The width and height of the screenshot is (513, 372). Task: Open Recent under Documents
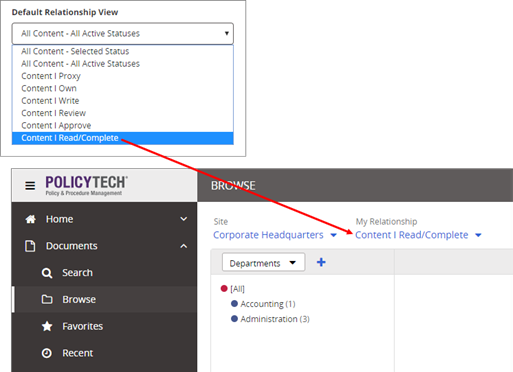[78, 353]
